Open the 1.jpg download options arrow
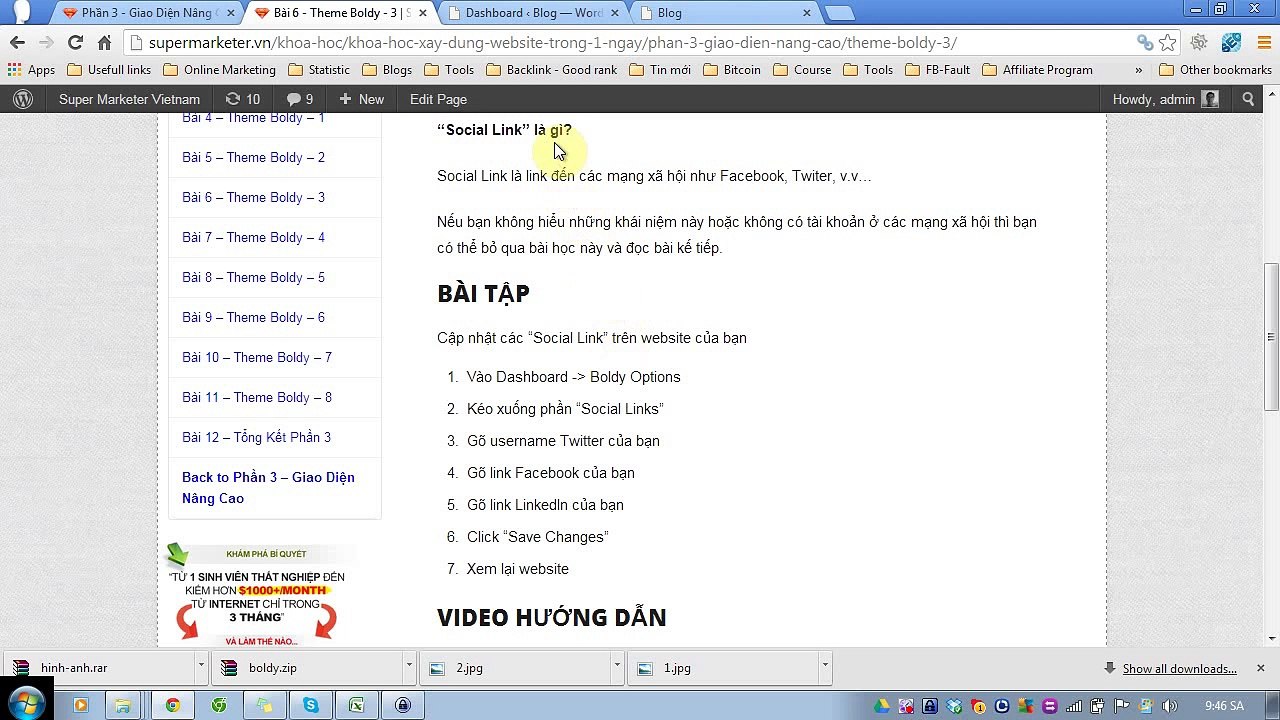This screenshot has width=1280, height=720. [825, 667]
